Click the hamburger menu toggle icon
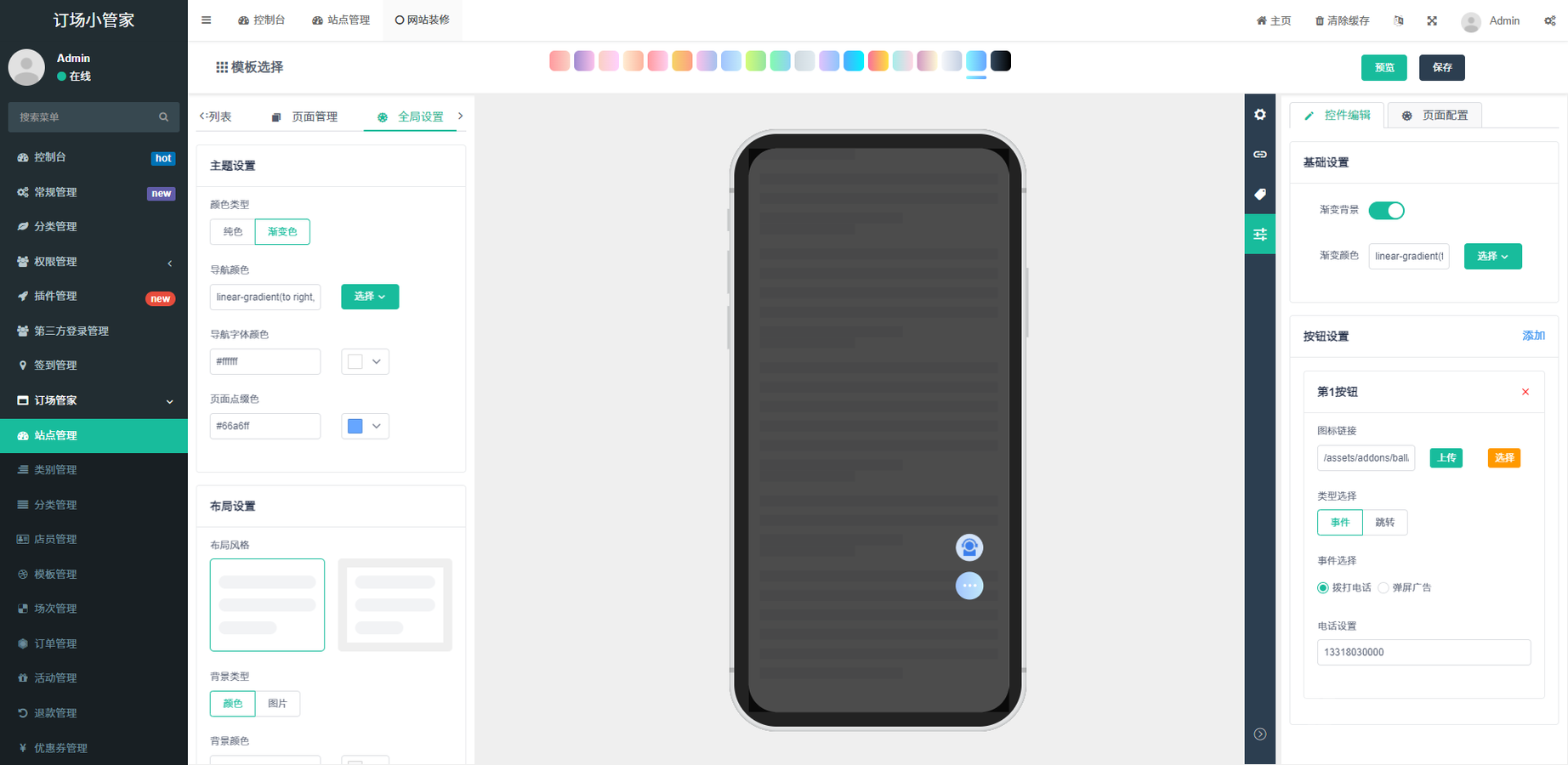Screen dimensions: 1568x765 [206, 20]
